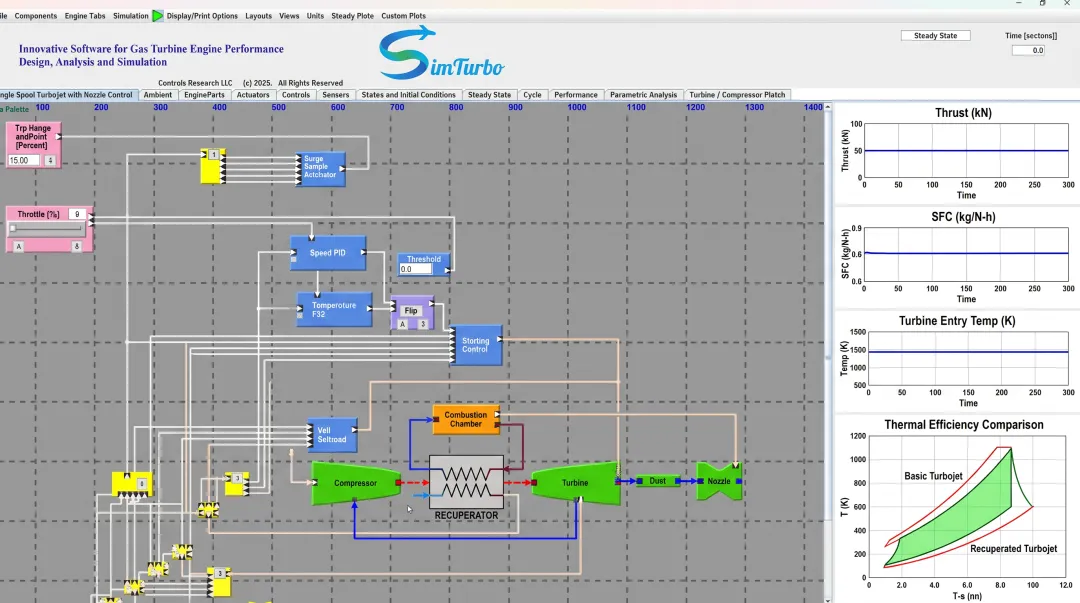The image size is (1080, 603).
Task: Switch to the Ambient tab
Action: tap(158, 95)
